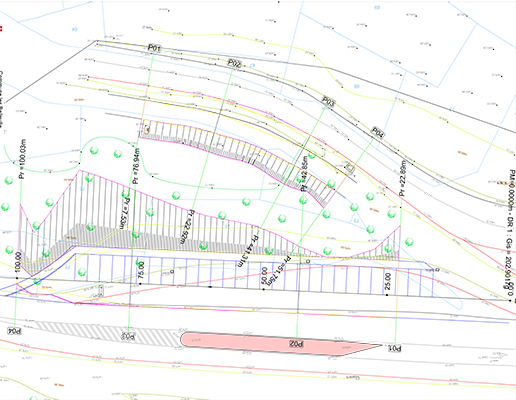The width and height of the screenshot is (516, 400).
Task: Select the P02 profile marker
Action: point(234,63)
